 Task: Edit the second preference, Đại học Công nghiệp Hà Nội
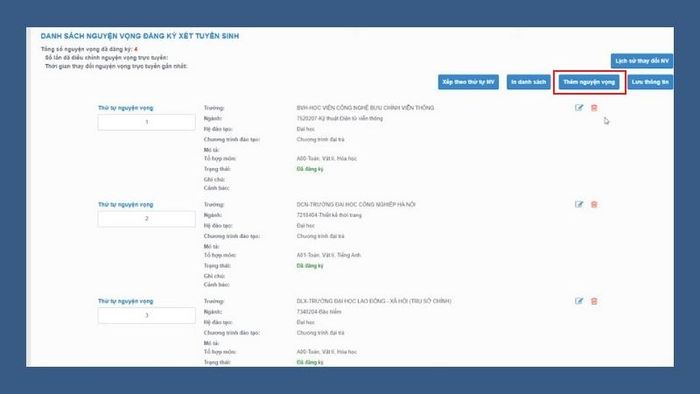[x=579, y=204]
